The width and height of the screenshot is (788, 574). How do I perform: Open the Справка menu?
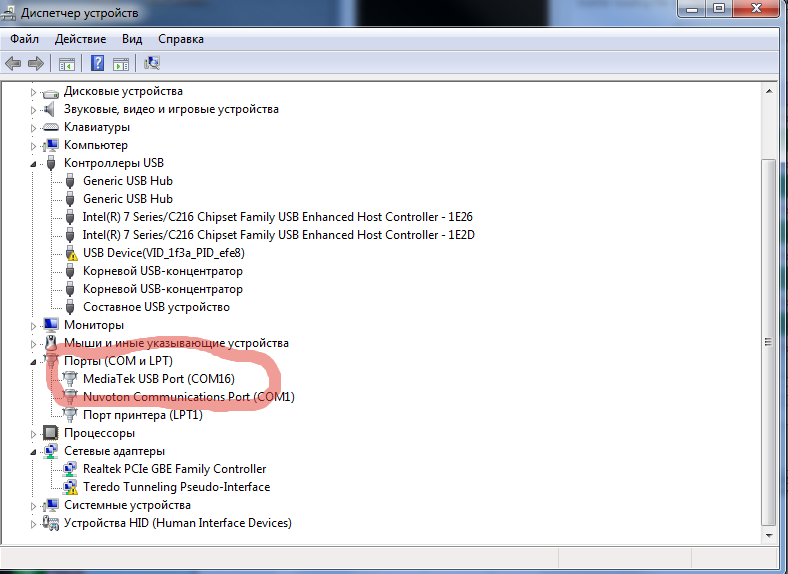point(181,39)
